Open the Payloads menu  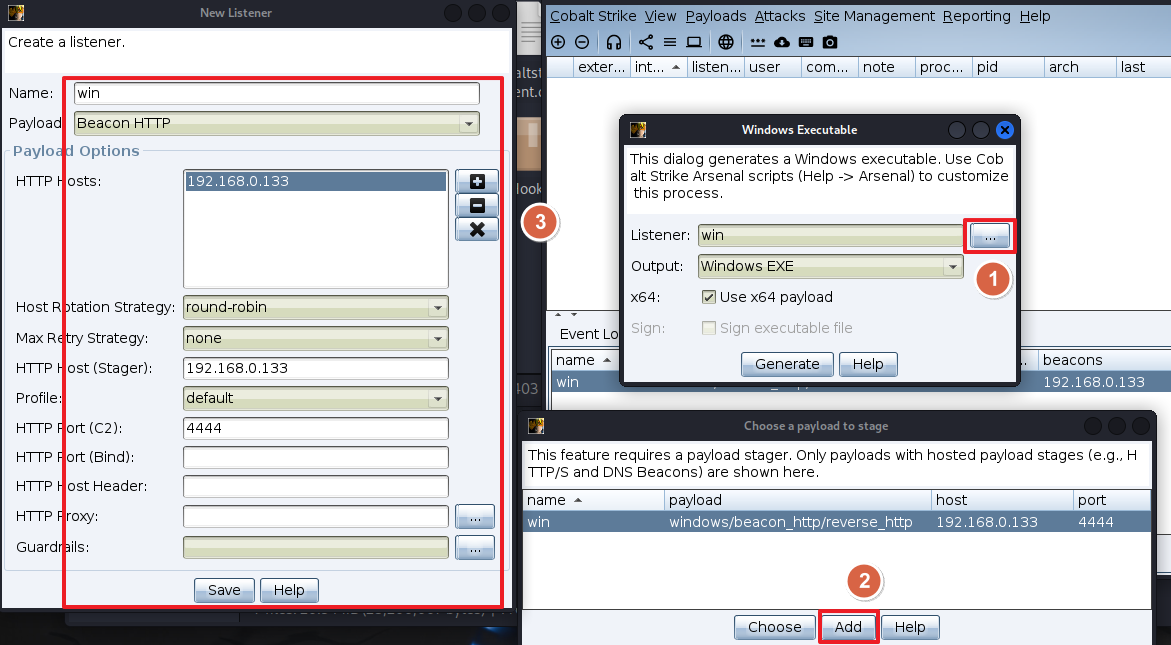pyautogui.click(x=715, y=16)
